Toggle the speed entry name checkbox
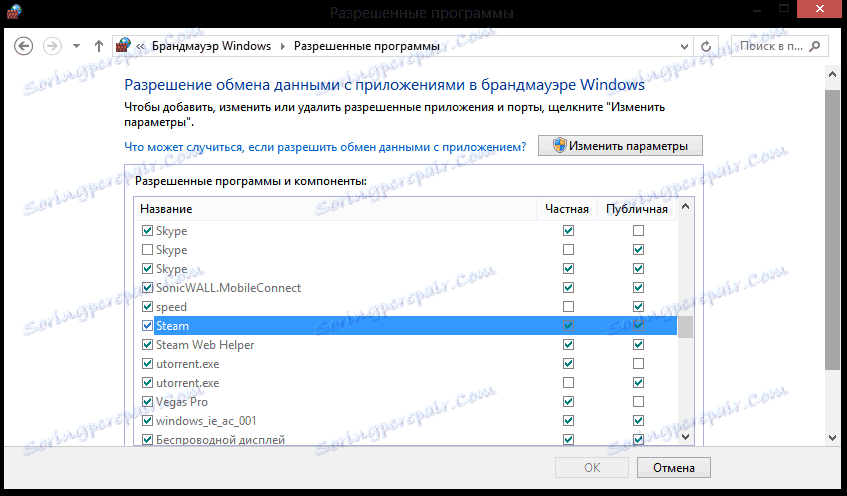The image size is (847, 496). tap(147, 306)
